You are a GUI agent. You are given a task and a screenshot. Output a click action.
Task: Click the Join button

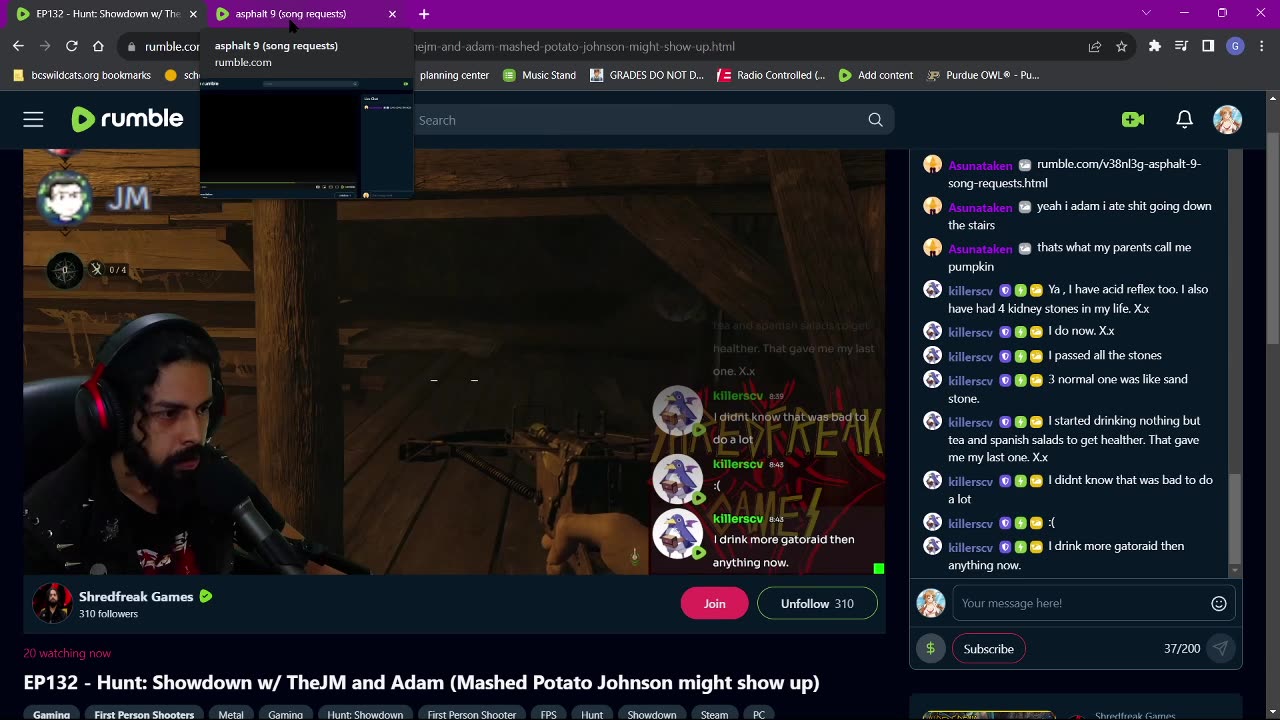pyautogui.click(x=714, y=604)
